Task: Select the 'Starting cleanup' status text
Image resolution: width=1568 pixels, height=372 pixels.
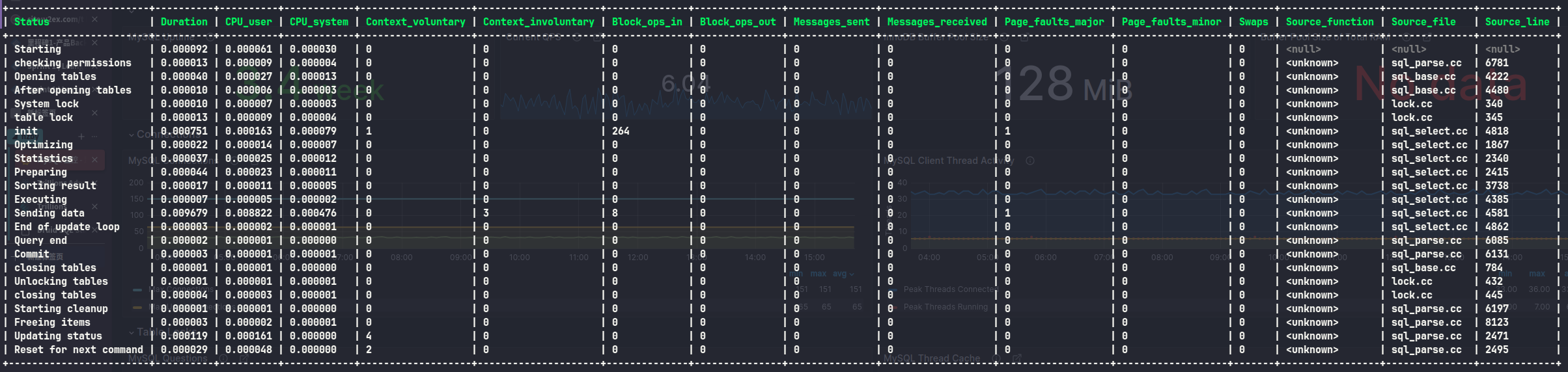Action: click(61, 308)
